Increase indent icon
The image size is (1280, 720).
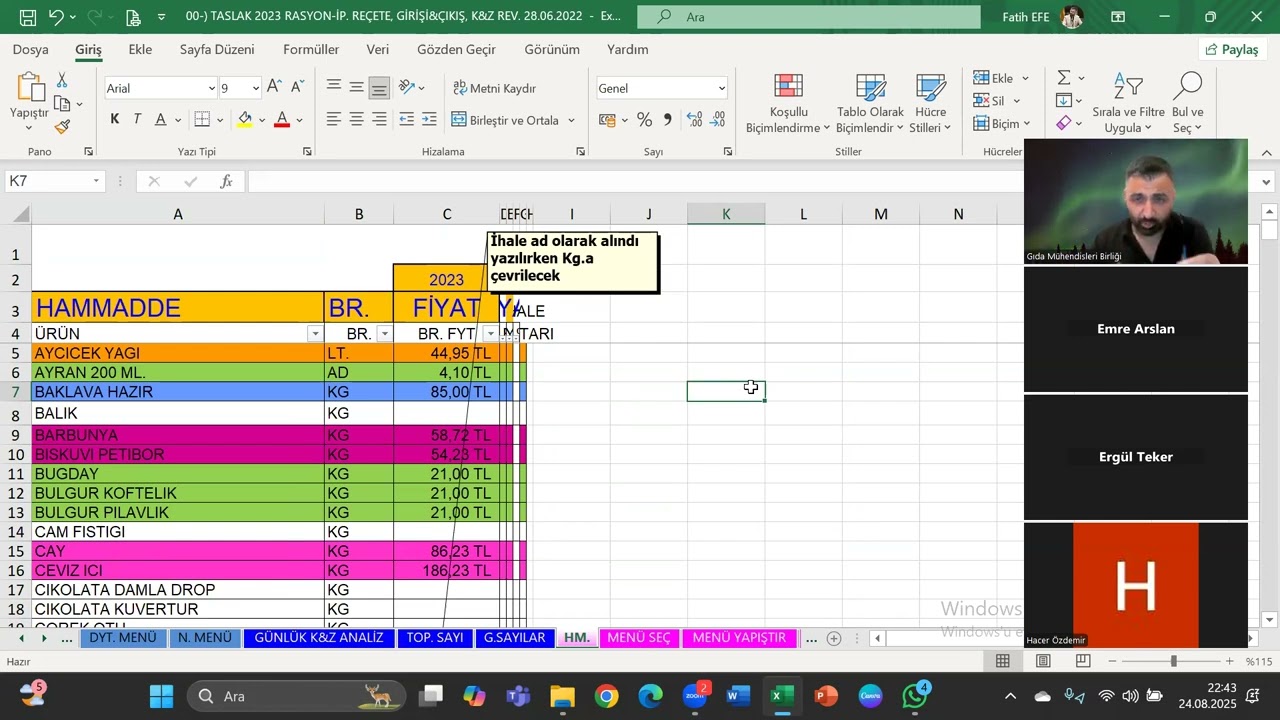point(430,120)
